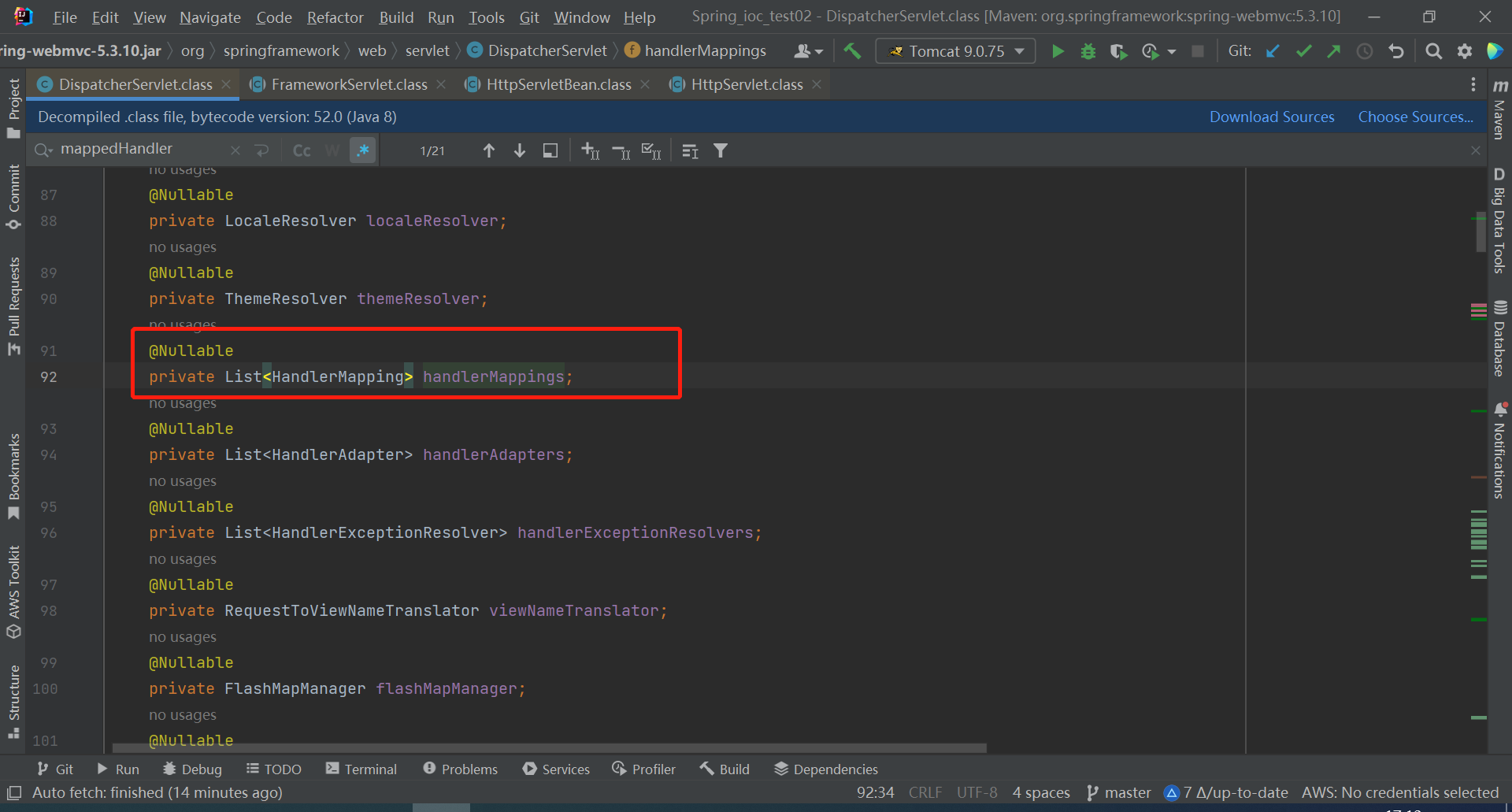
Task: Click Git commit checkmark icon
Action: pyautogui.click(x=1303, y=51)
